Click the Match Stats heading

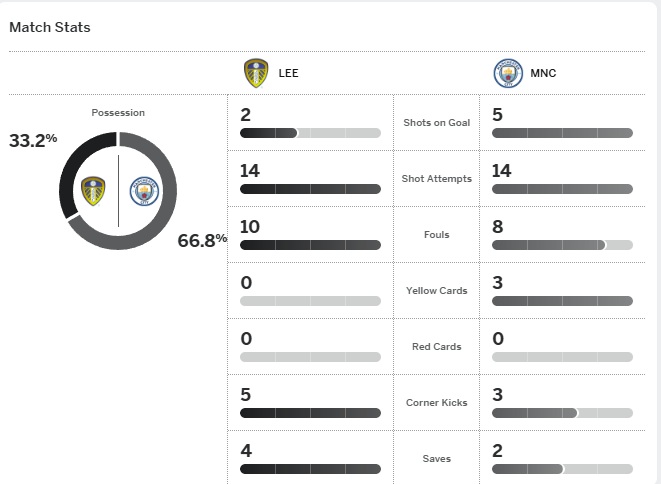pos(50,27)
